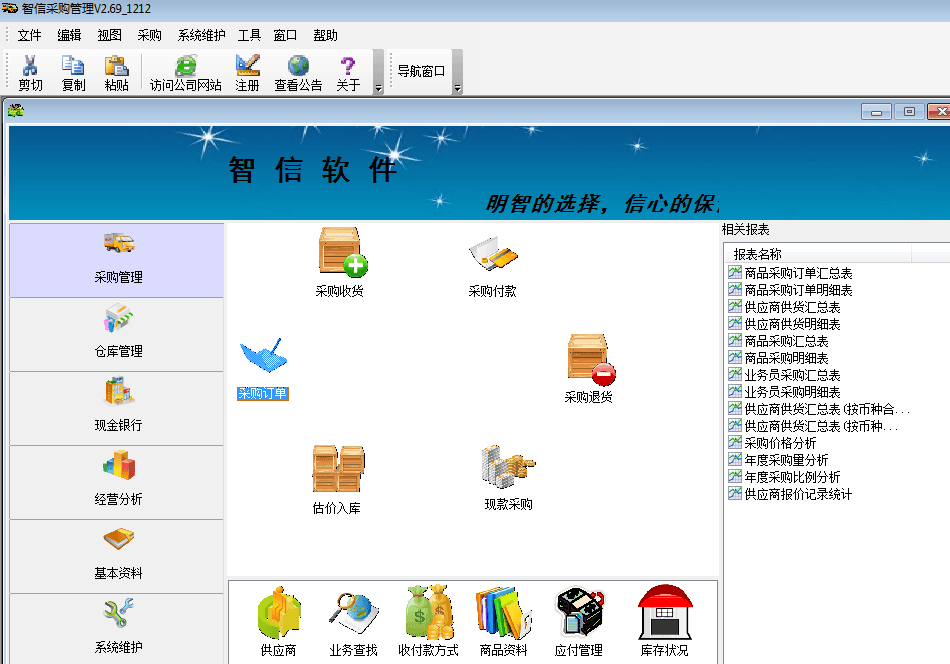The image size is (950, 664).
Task: Restore the inner navigation window
Action: point(909,111)
